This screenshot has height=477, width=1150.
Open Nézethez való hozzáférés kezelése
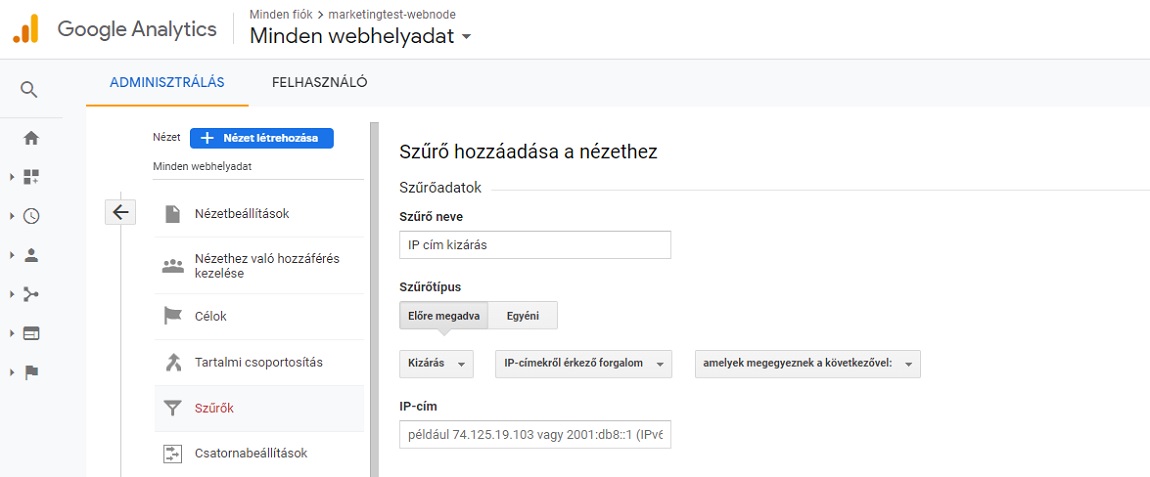259,266
